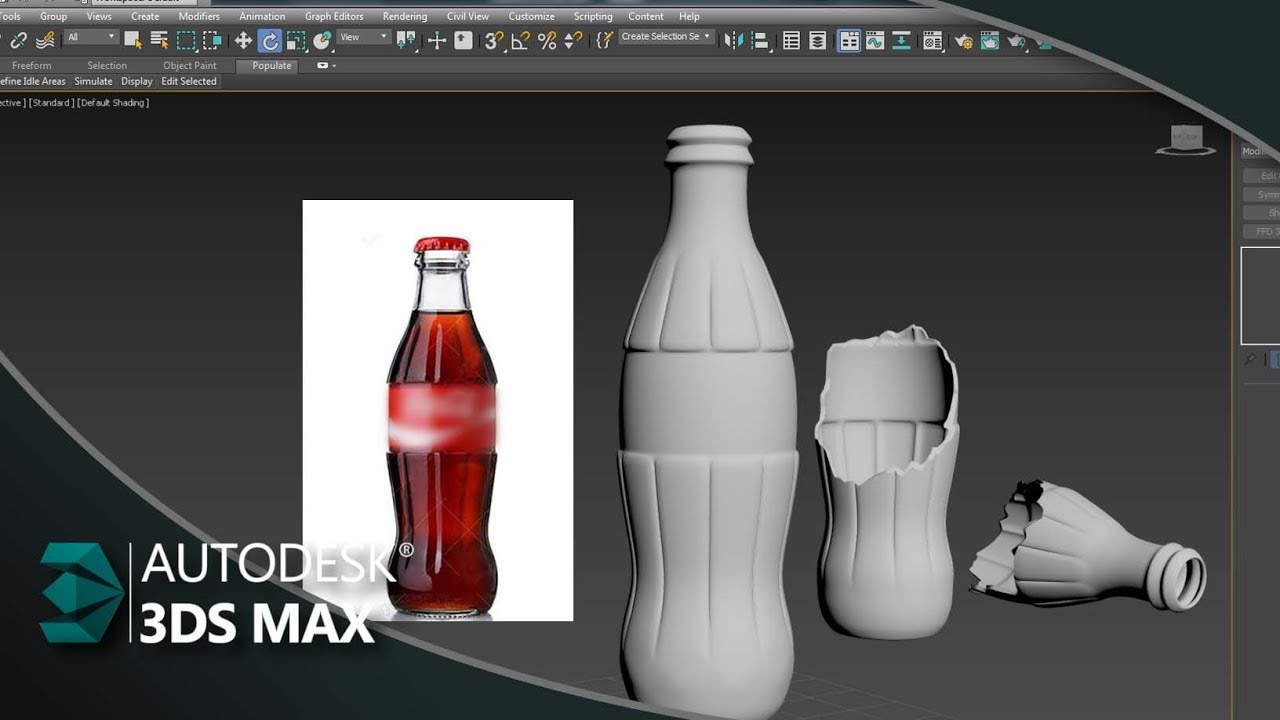Toggle the 3D Snaps button
This screenshot has width=1280, height=720.
(494, 40)
